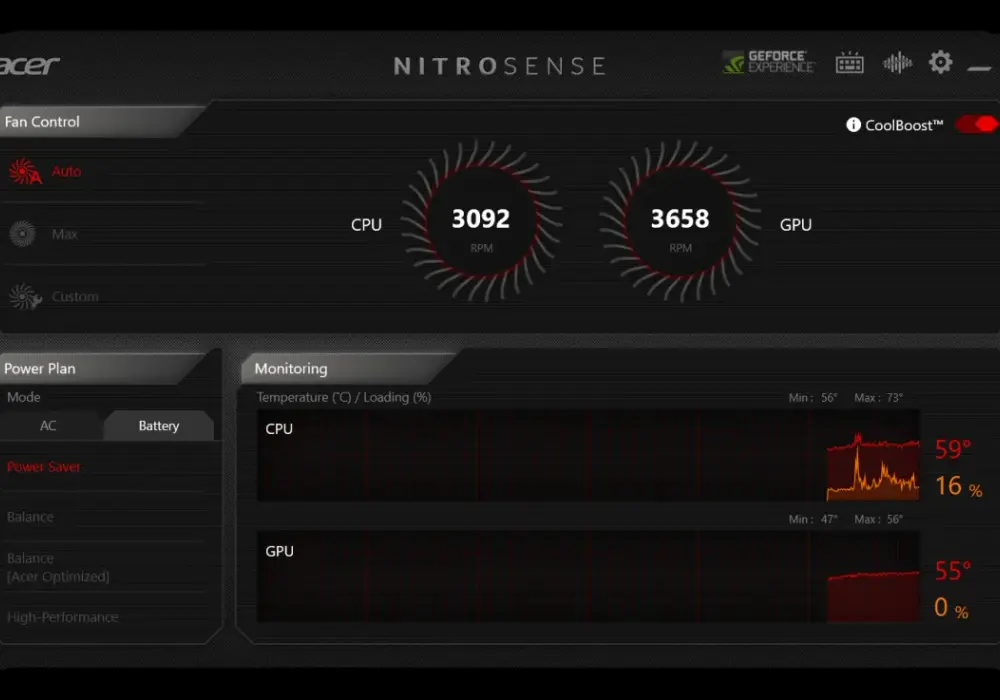1000x700 pixels.
Task: Switch to the Battery power tab
Action: click(159, 426)
